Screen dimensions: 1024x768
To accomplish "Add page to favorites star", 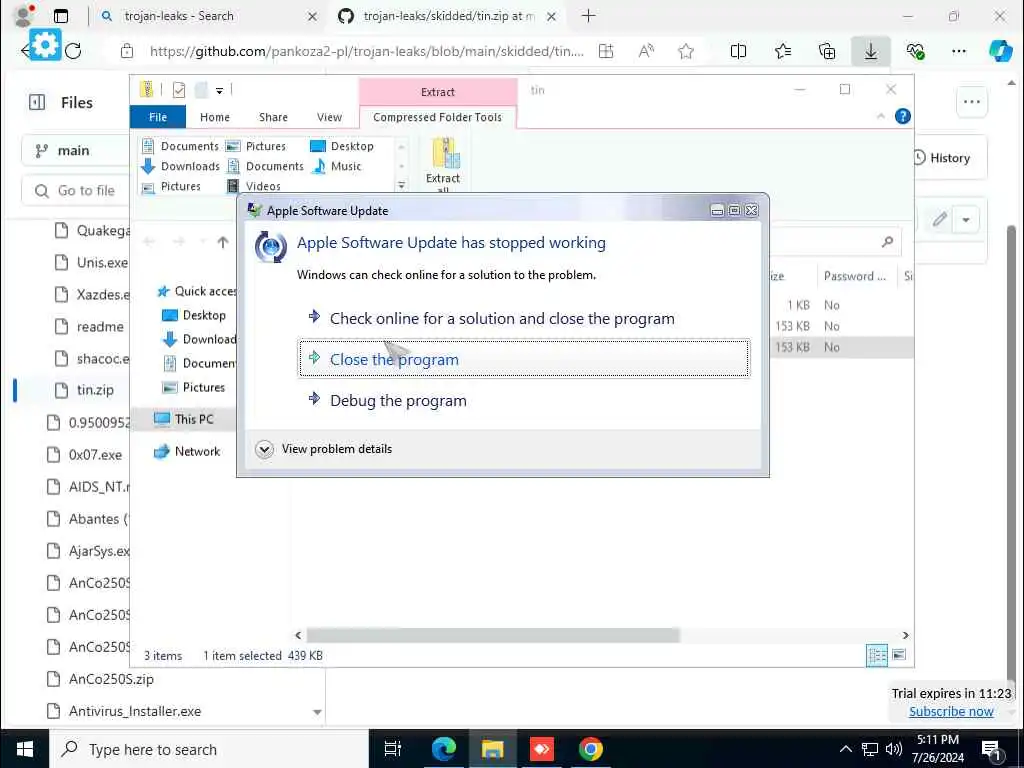I will 686,51.
